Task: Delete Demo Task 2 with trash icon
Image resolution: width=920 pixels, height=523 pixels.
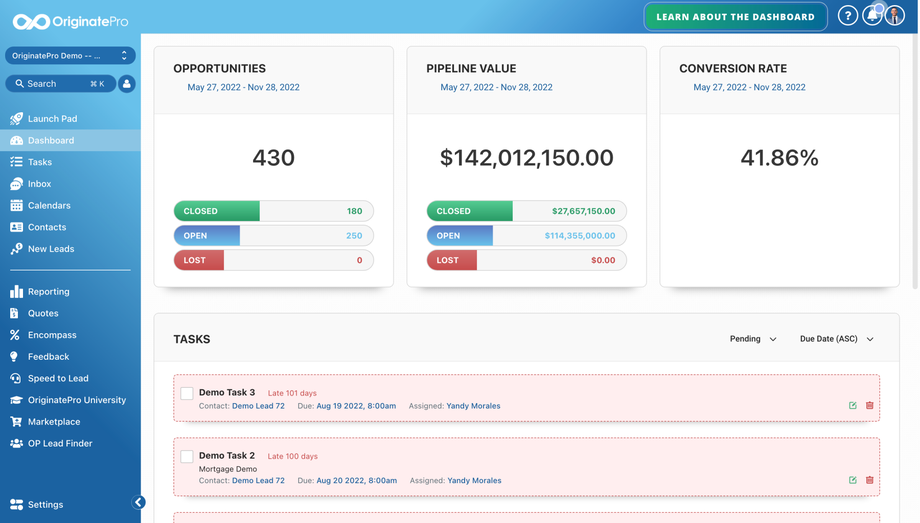Action: (870, 480)
